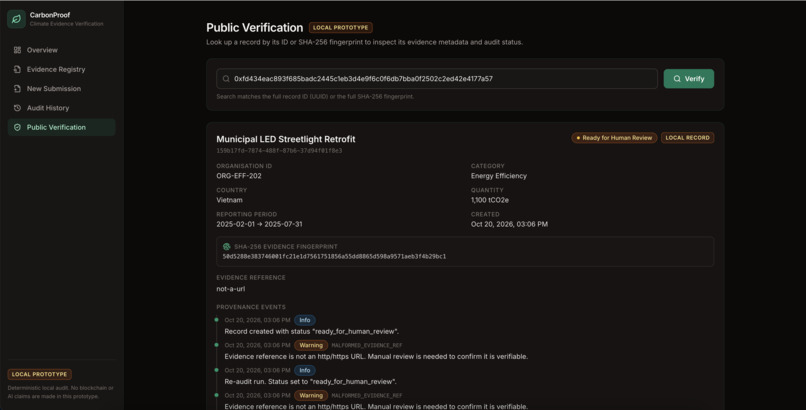This screenshot has width=806, height=410.
Task: Click the ORG-EFF-202 organisation ID value
Action: point(239,176)
